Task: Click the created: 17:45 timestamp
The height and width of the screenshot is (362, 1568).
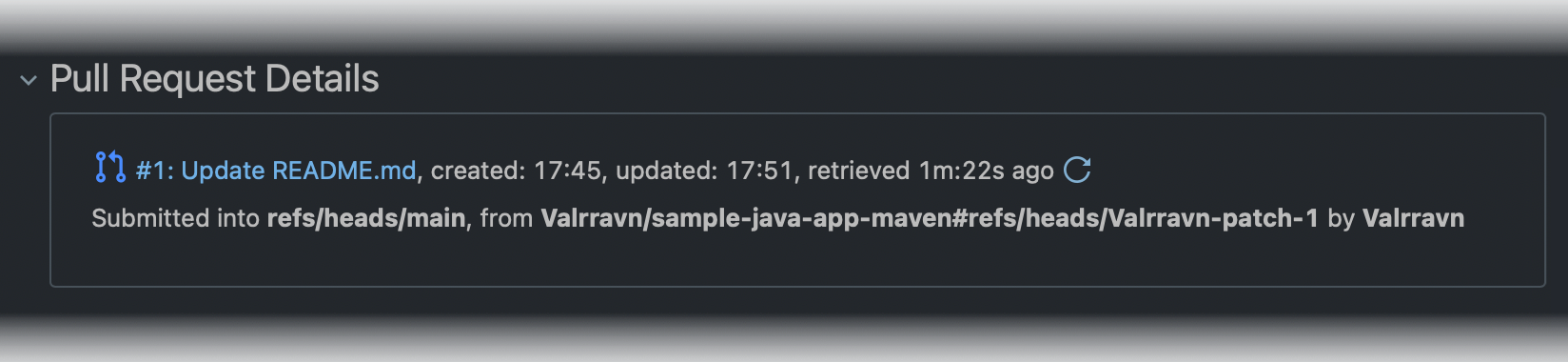Action: [x=517, y=171]
